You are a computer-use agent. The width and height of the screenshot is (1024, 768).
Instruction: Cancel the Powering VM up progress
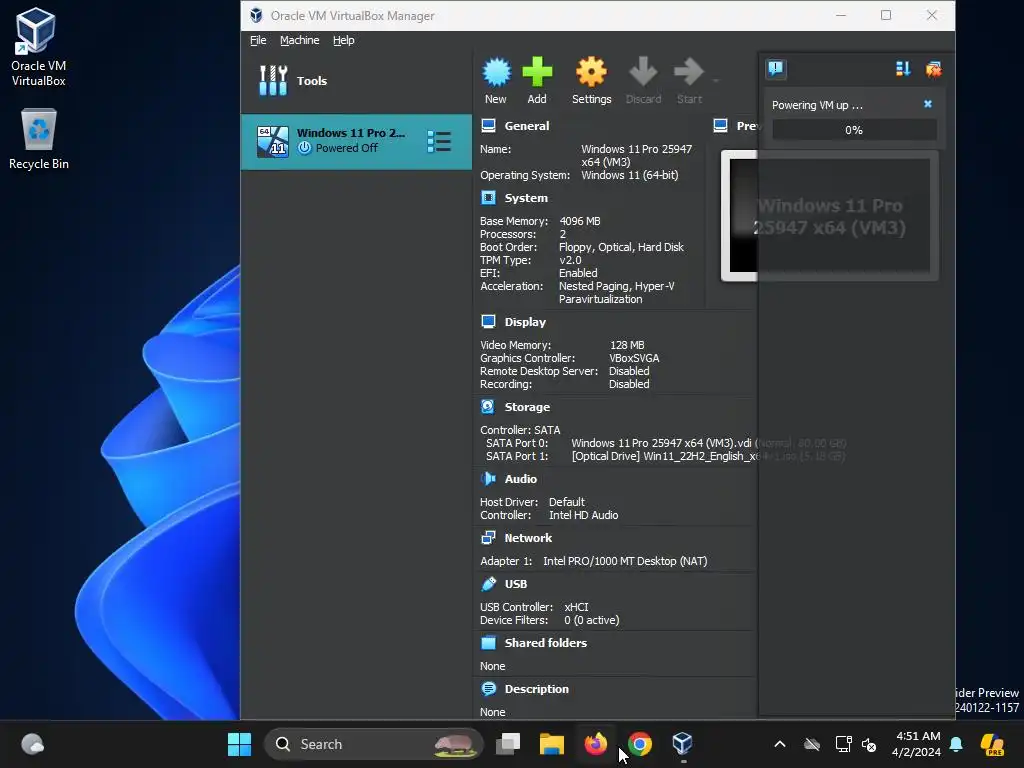coord(927,104)
